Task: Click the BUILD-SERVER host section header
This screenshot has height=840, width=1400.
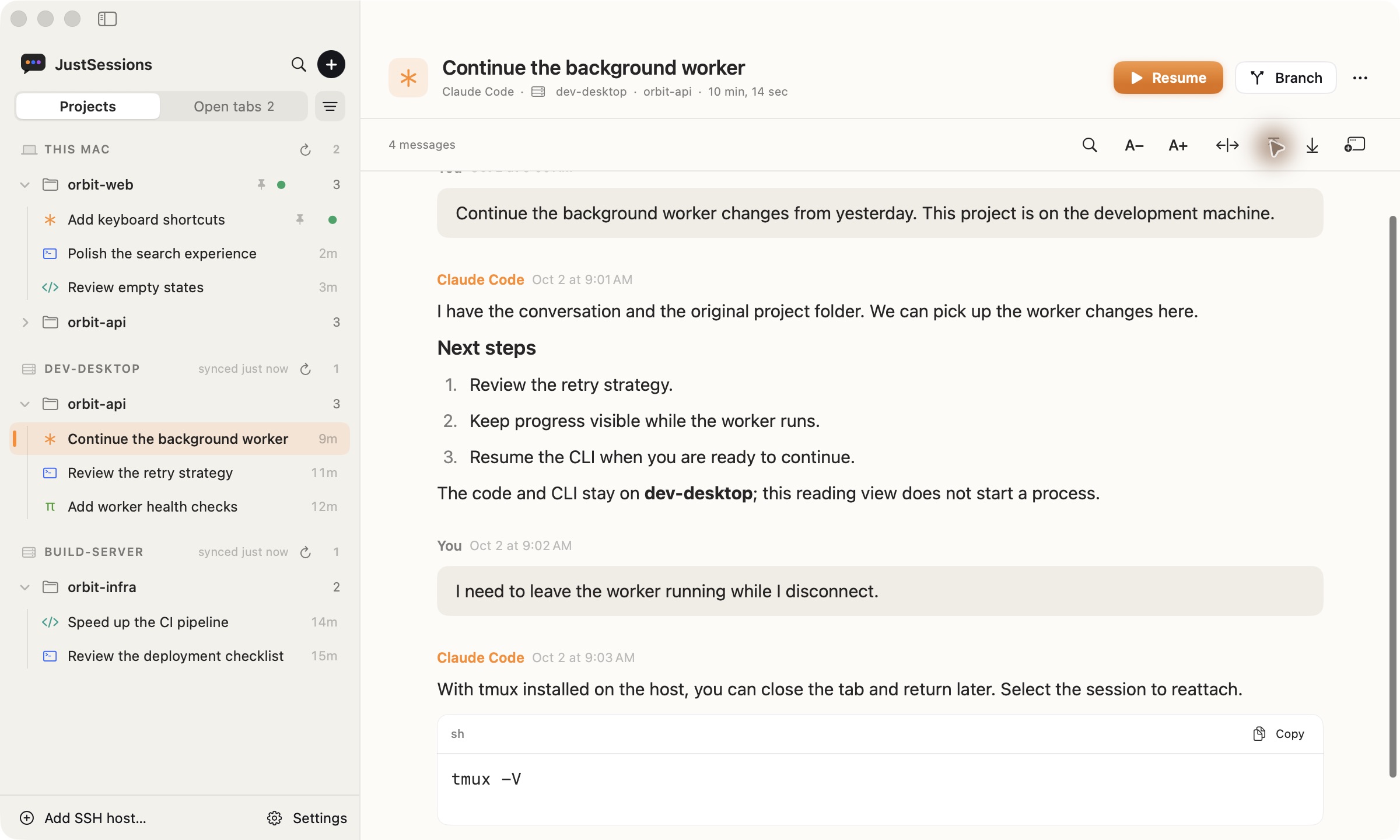Action: [93, 552]
